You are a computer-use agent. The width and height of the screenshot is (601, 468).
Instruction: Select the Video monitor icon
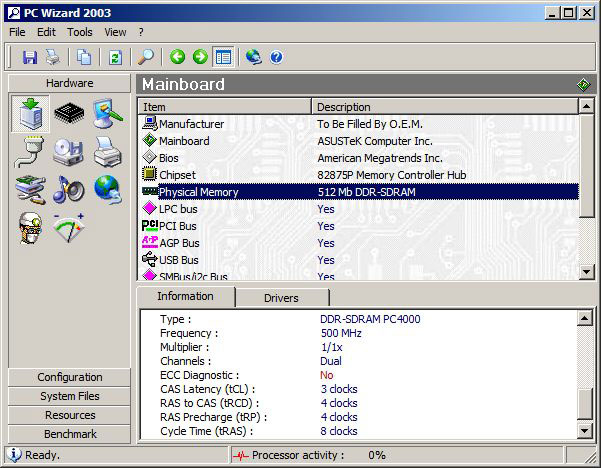pyautogui.click(x=108, y=113)
